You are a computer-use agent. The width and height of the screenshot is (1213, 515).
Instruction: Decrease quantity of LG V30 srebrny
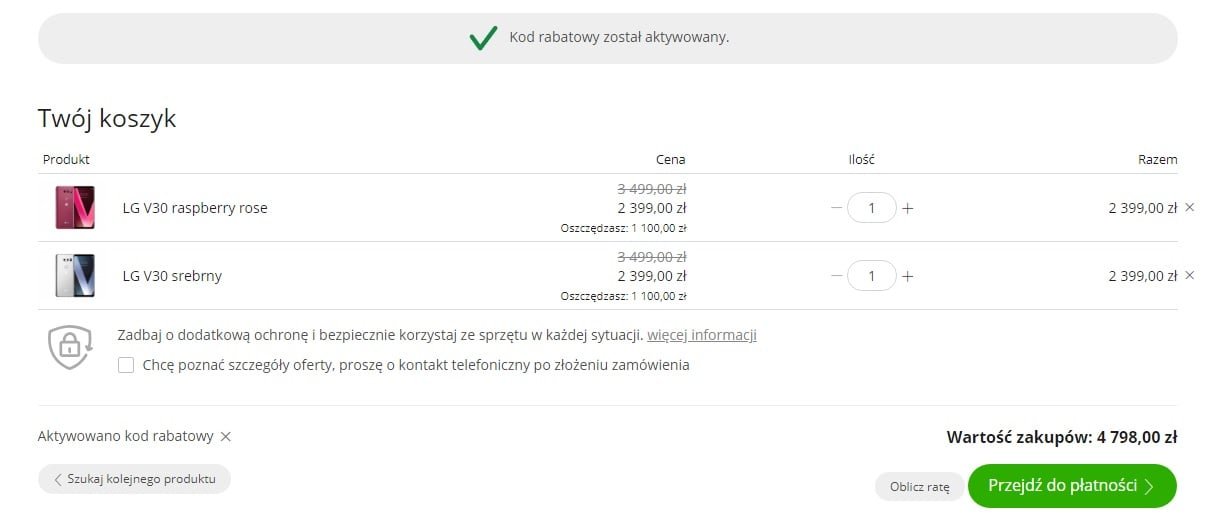click(836, 276)
